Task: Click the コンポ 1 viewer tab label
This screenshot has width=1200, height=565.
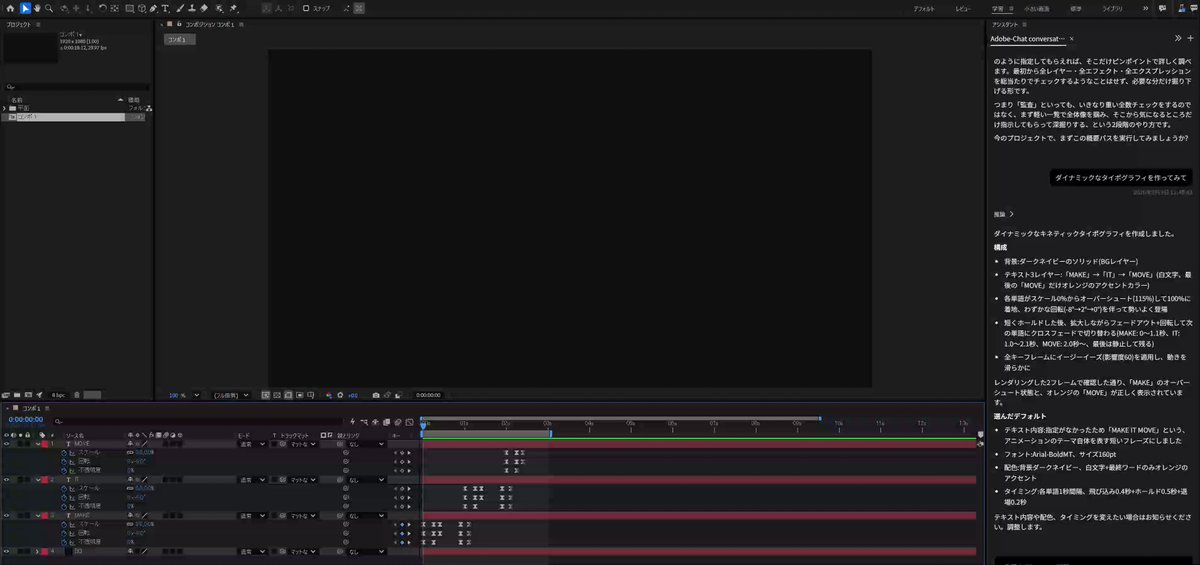Action: (x=181, y=39)
